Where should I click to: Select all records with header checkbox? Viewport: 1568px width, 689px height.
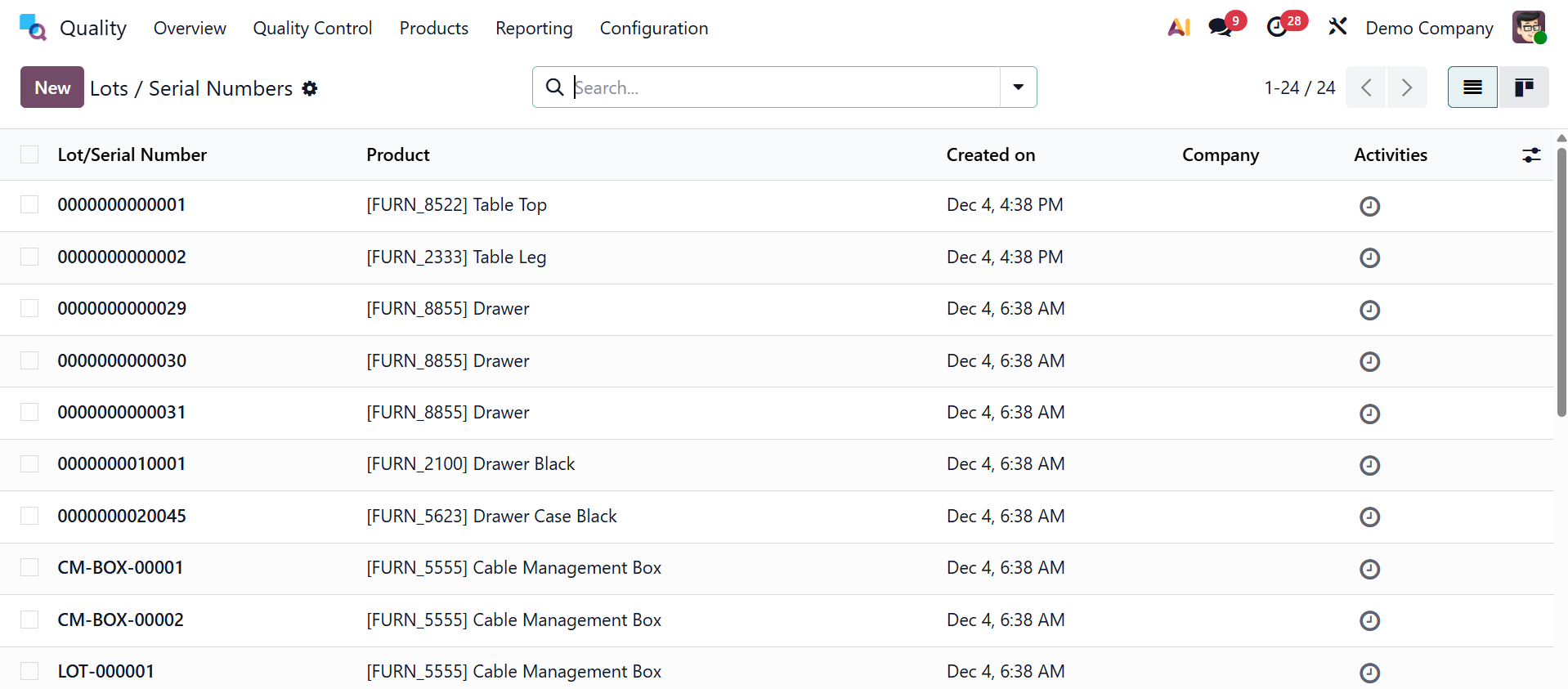[x=29, y=155]
